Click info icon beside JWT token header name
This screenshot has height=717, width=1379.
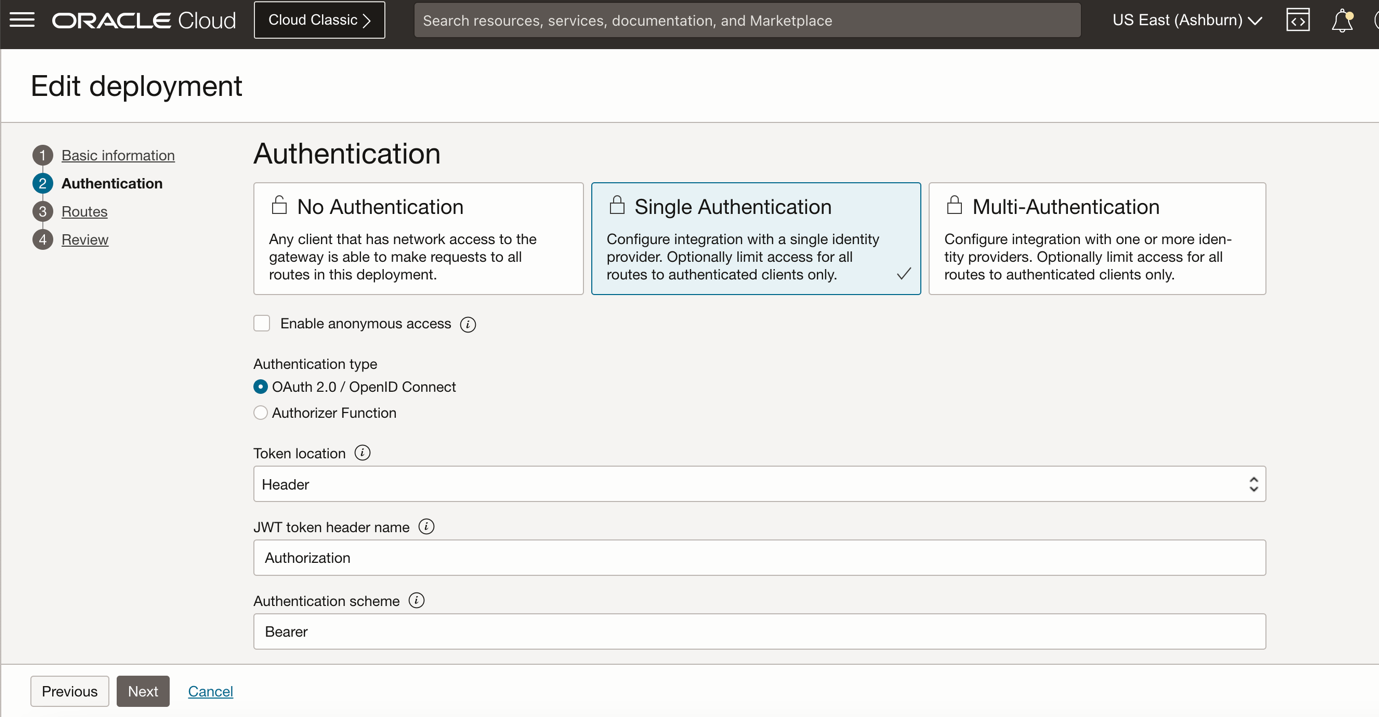point(426,527)
